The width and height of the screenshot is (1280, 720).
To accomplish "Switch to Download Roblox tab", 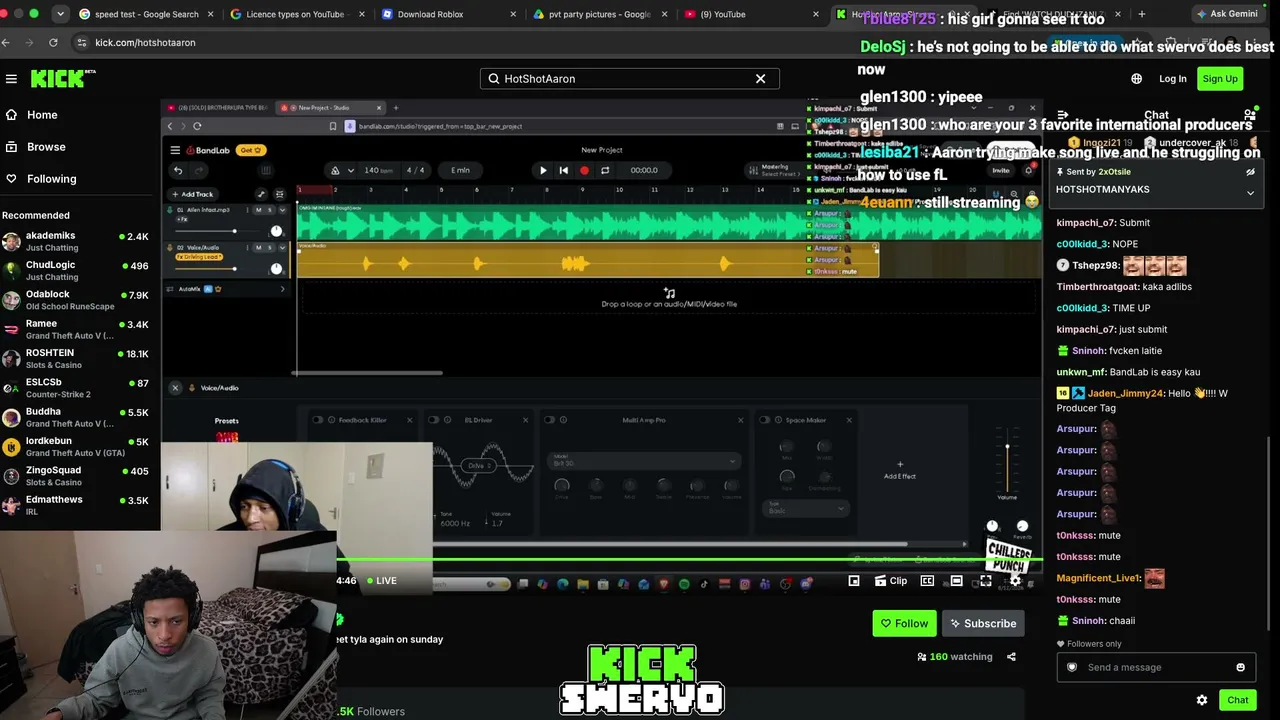I will pyautogui.click(x=447, y=14).
